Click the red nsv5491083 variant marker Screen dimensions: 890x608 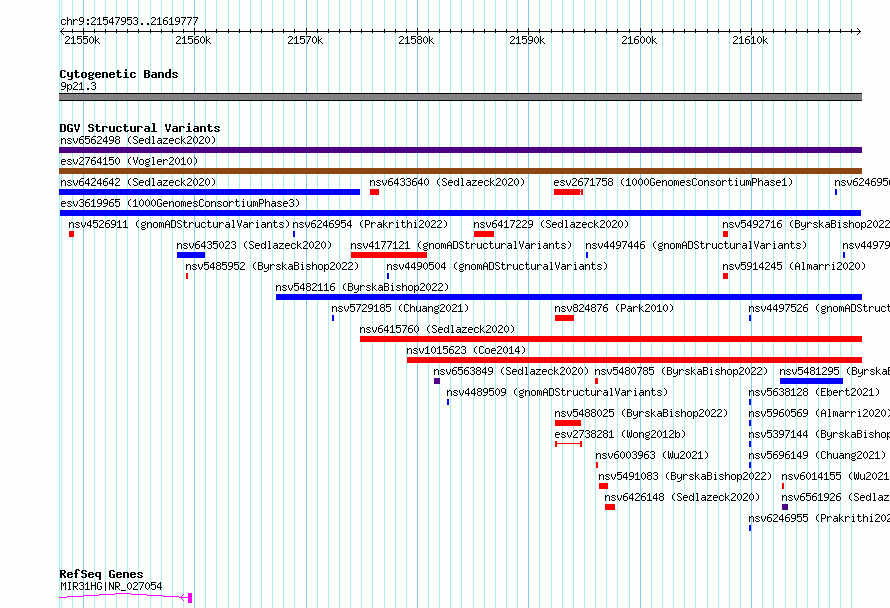[603, 486]
